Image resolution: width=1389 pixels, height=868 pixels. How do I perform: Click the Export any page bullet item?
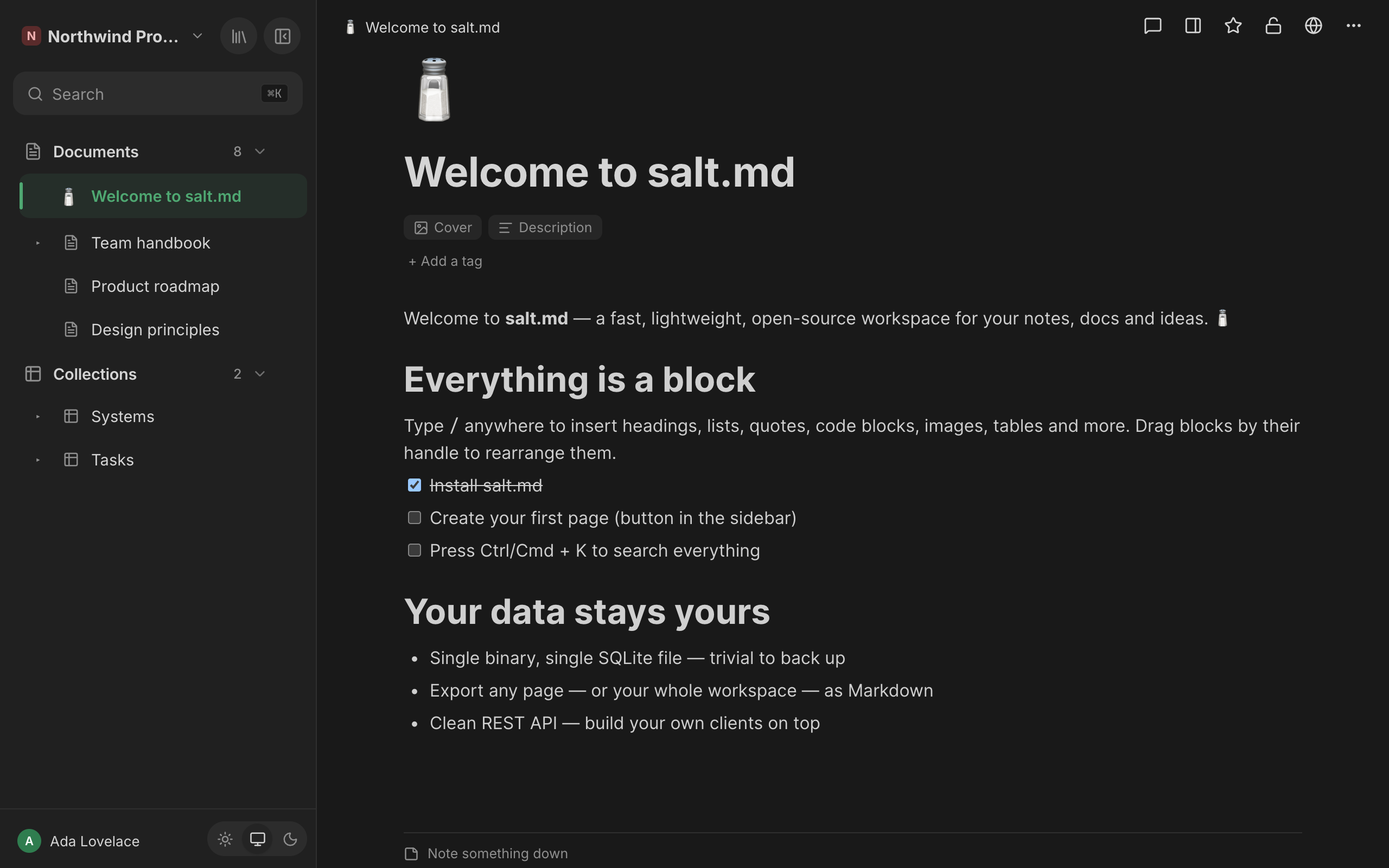tap(681, 691)
